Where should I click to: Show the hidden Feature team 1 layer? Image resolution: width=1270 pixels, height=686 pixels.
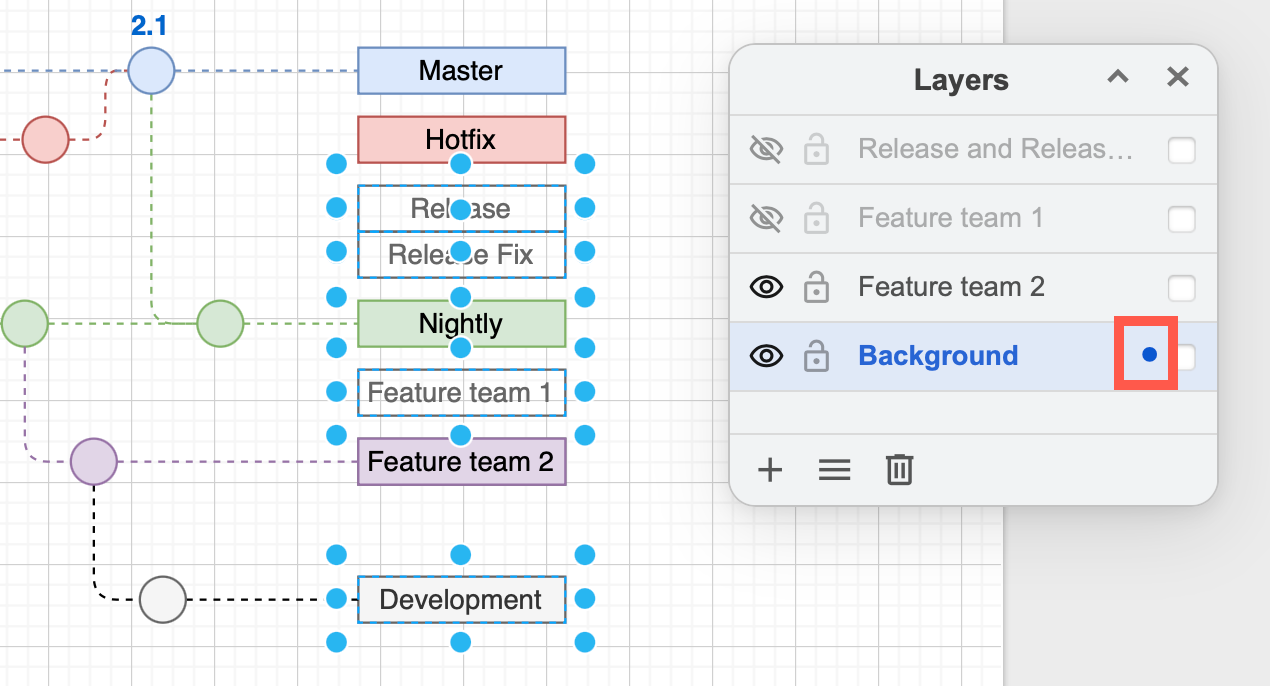[765, 218]
